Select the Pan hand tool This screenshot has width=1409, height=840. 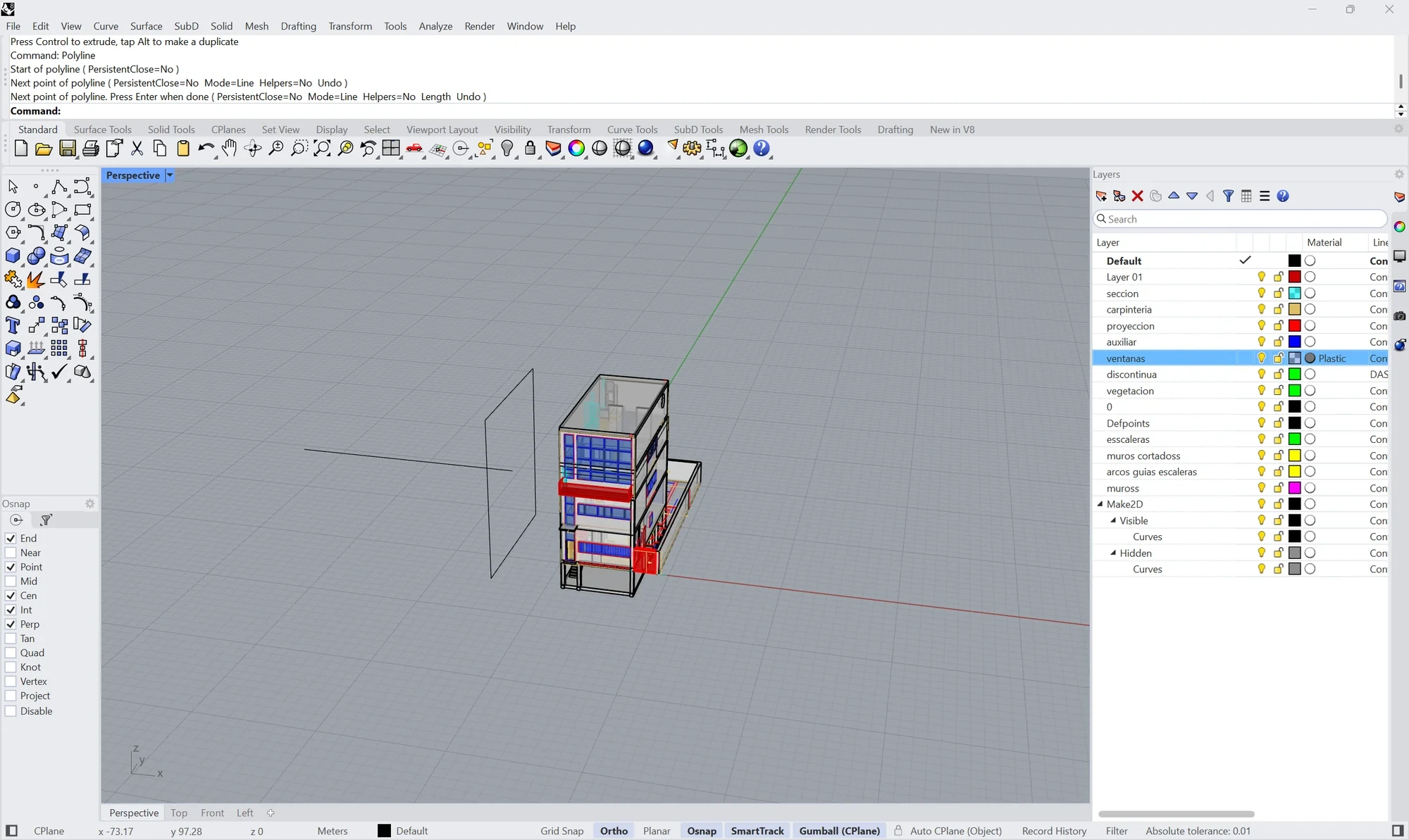(230, 149)
